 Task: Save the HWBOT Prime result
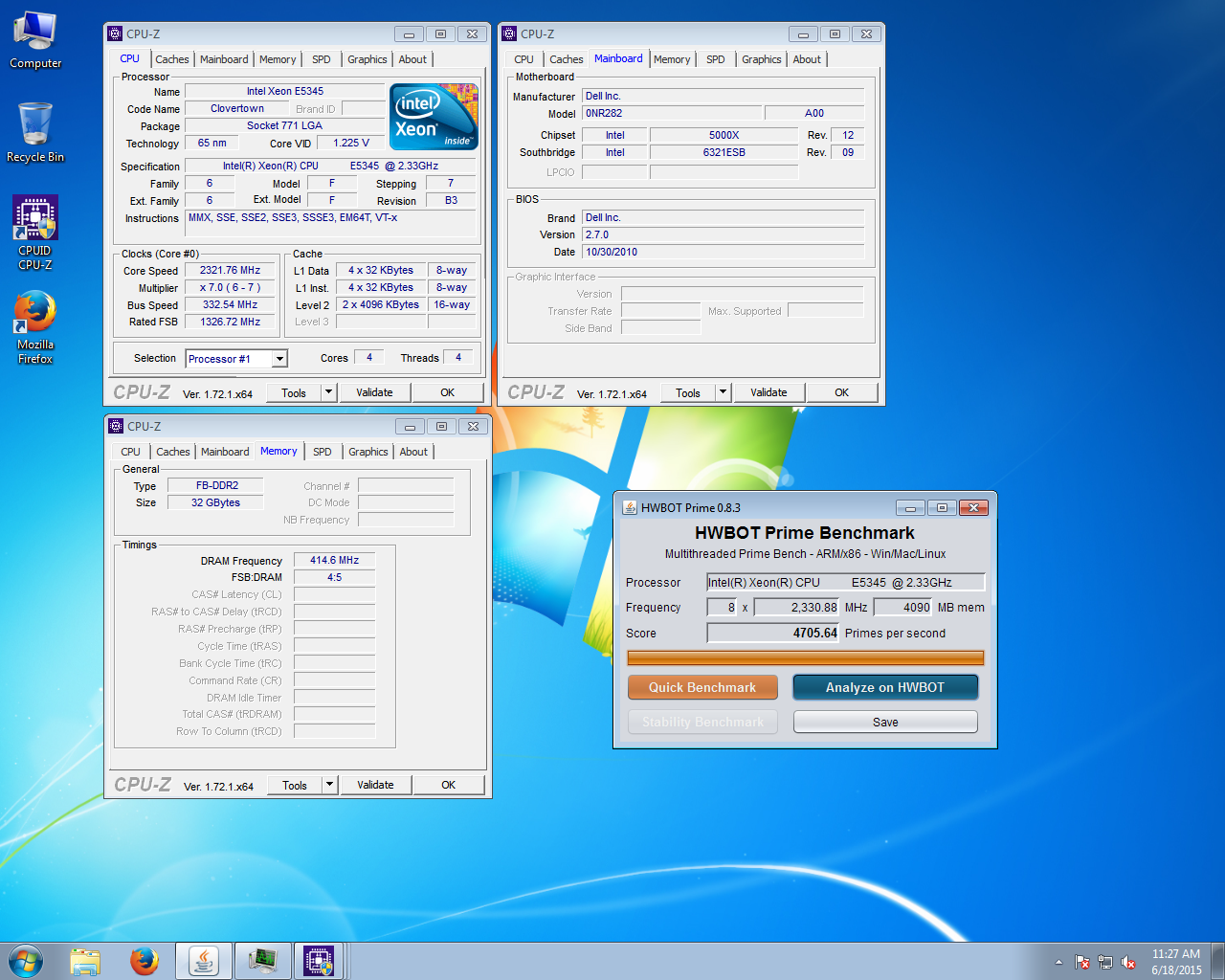(885, 722)
